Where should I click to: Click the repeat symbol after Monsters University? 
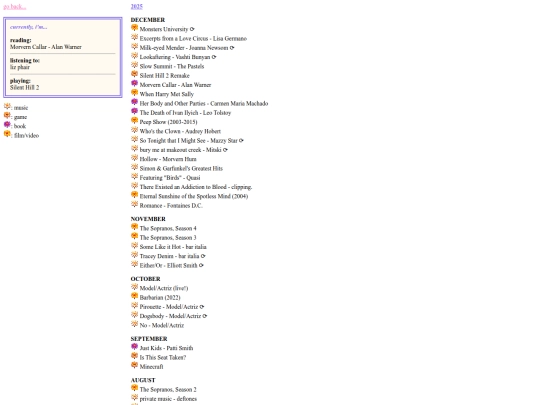pyautogui.click(x=192, y=29)
